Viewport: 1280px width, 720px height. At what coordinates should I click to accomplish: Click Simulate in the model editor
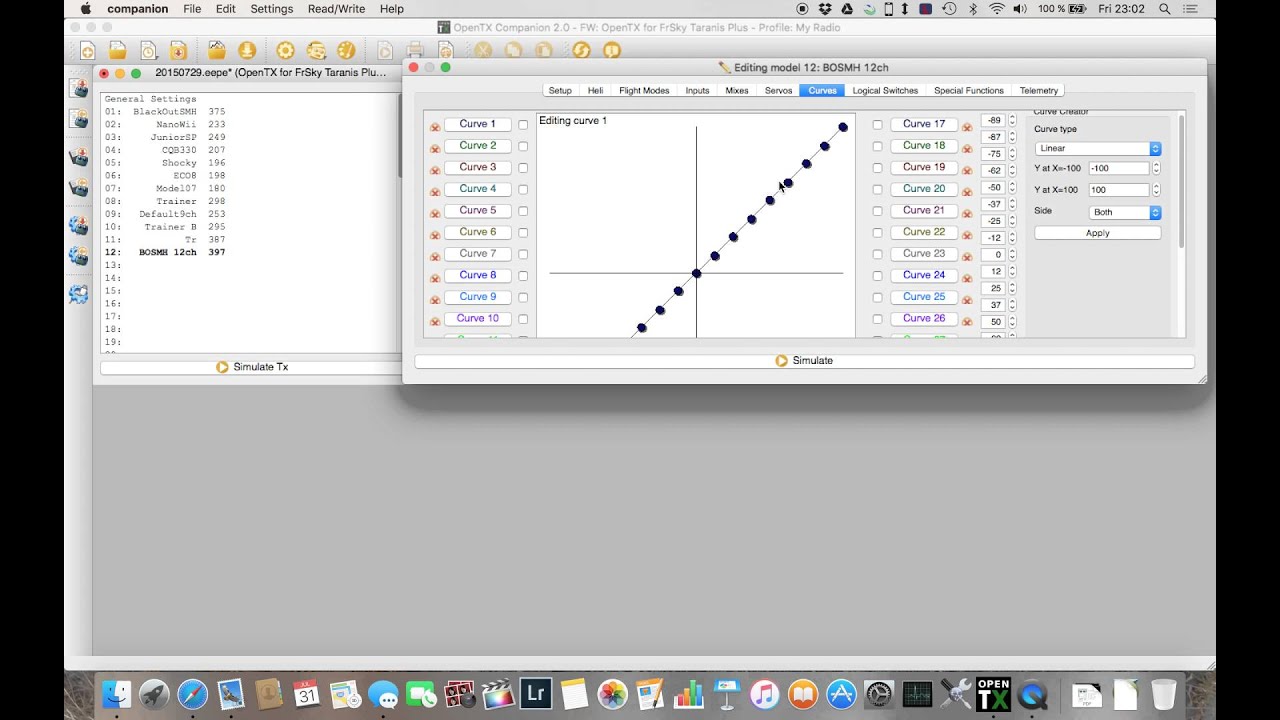click(804, 361)
